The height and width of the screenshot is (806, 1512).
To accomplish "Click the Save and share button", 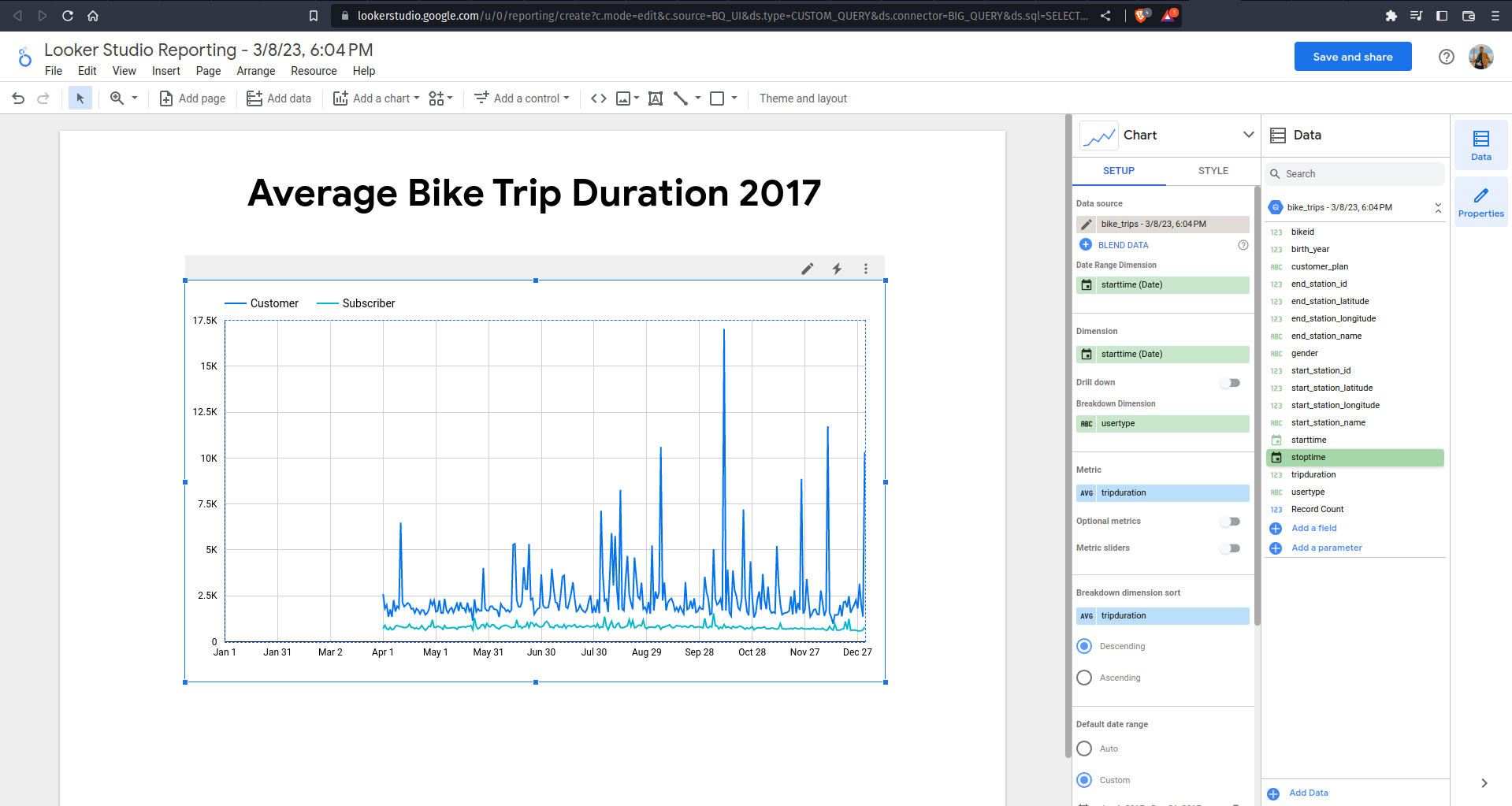I will [1352, 57].
